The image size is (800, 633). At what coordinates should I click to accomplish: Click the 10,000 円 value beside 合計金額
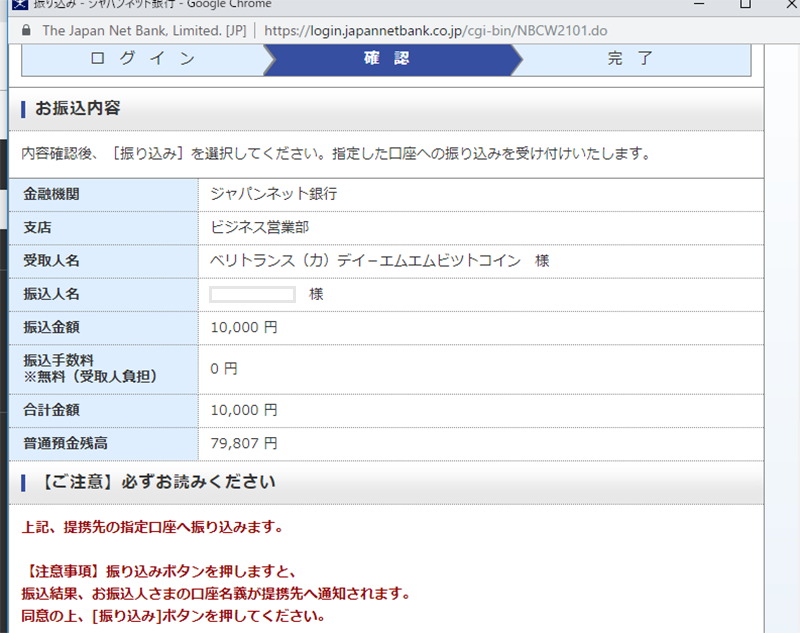244,410
